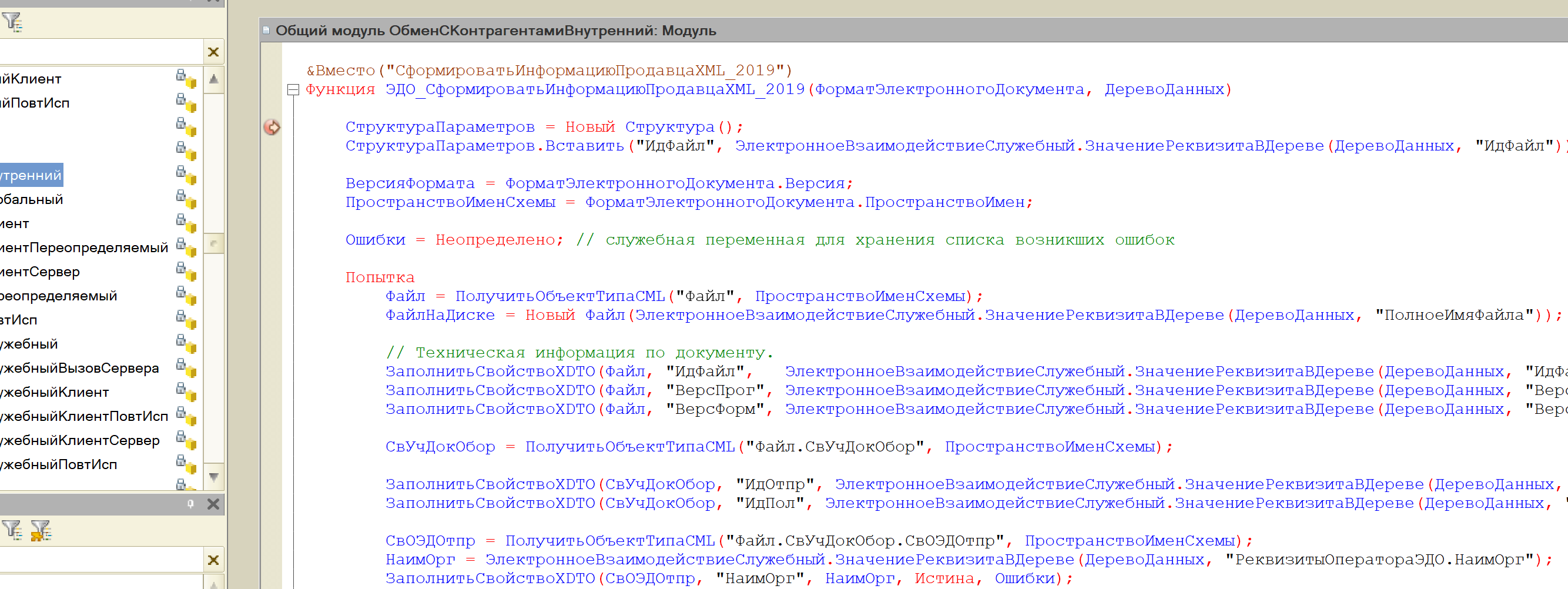The width and height of the screenshot is (1568, 589).
Task: Select the module row ending in 'иентПереопределяемый'
Action: (84, 248)
